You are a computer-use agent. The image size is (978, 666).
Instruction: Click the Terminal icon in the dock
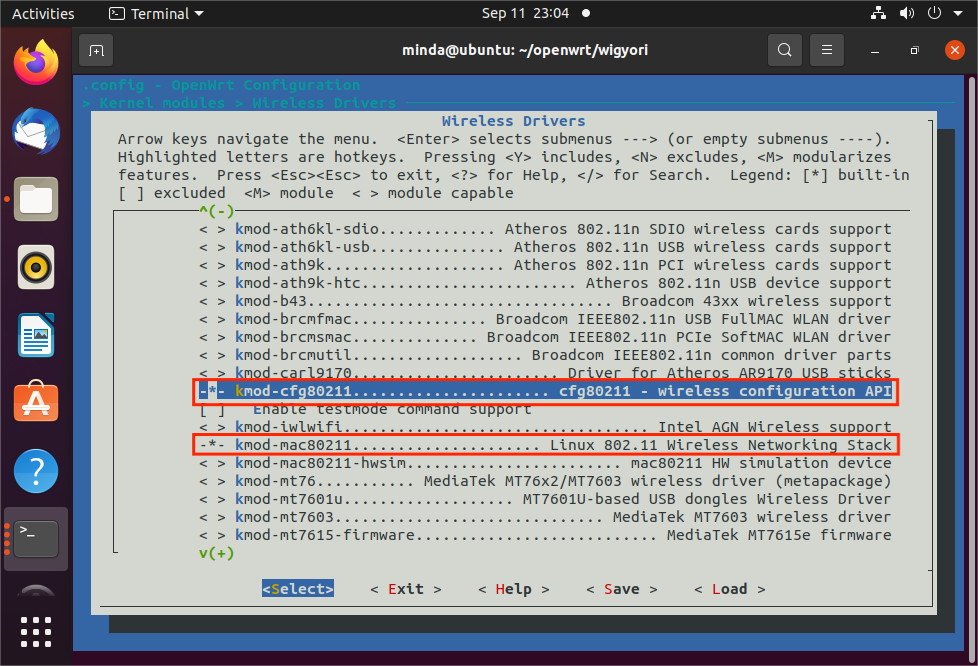coord(36,539)
